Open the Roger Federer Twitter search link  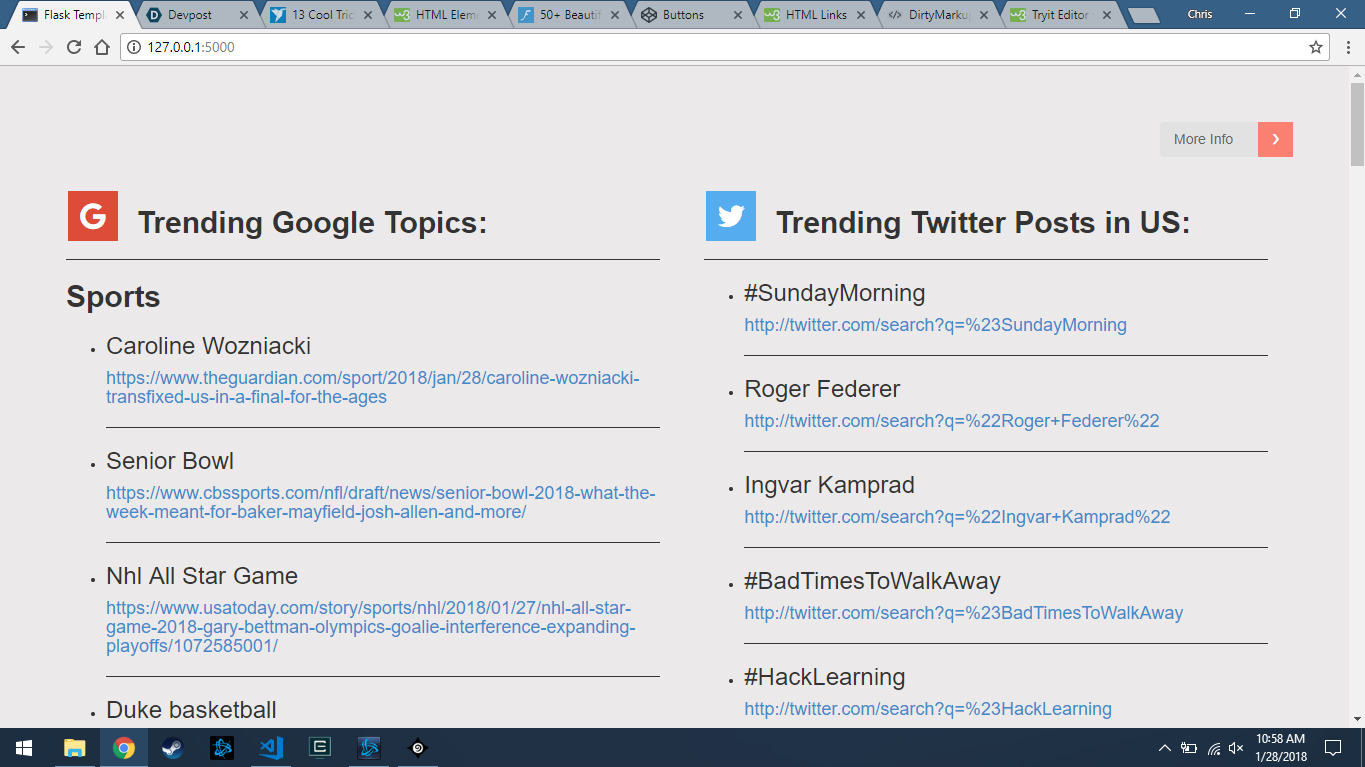click(x=952, y=421)
